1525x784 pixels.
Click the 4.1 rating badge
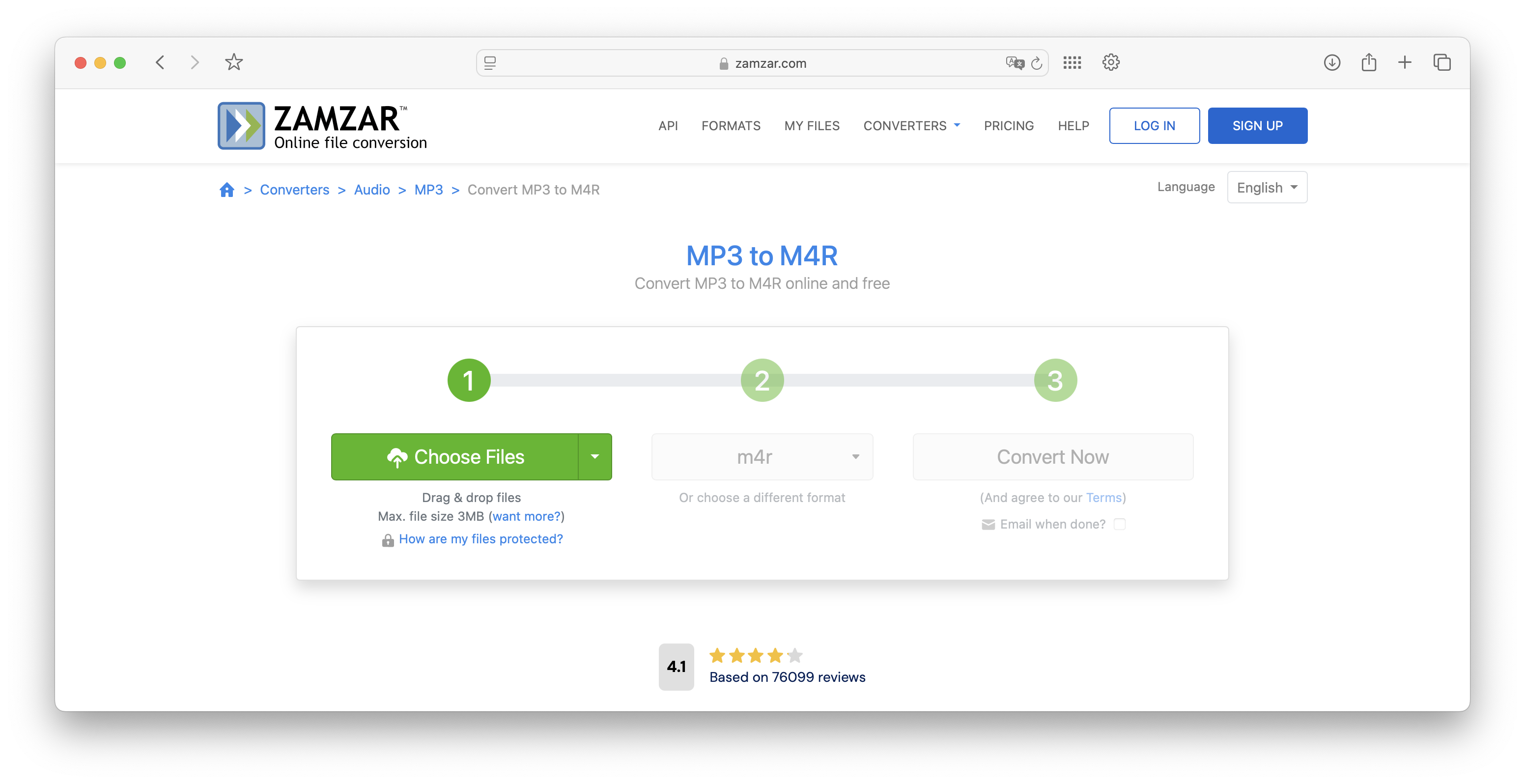click(x=676, y=667)
